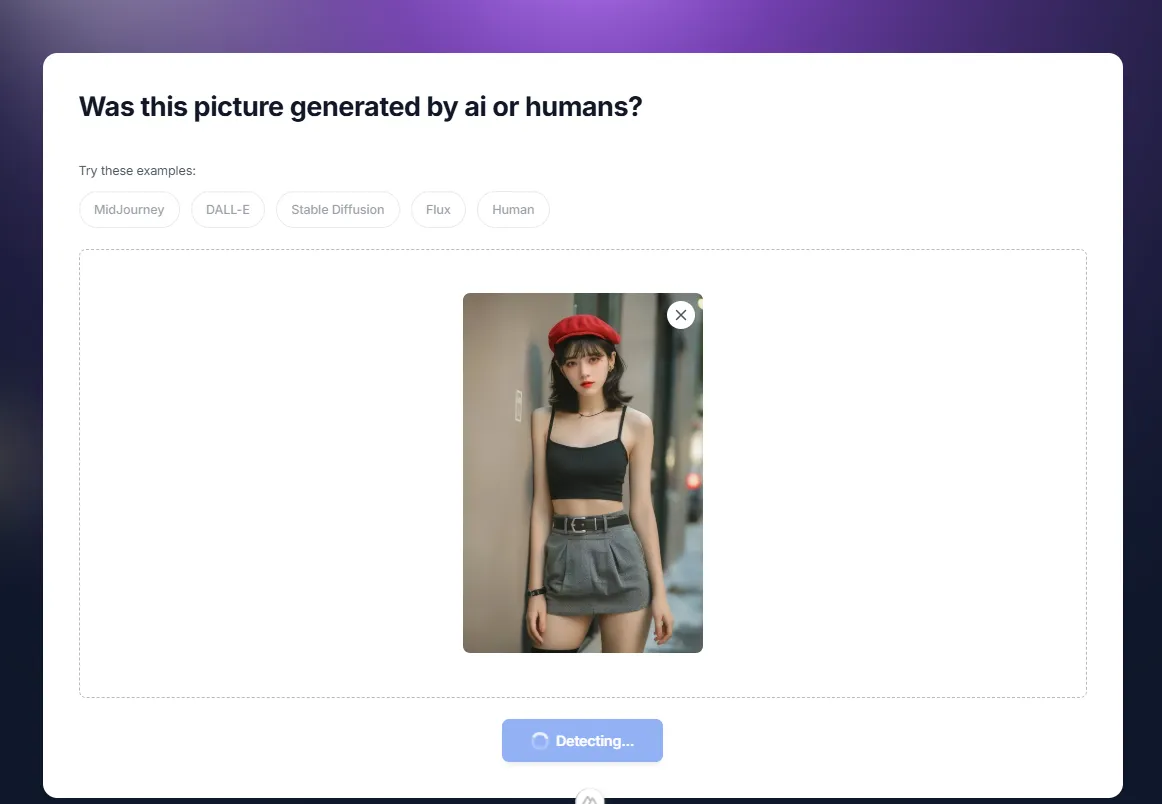Viewport: 1162px width, 804px height.
Task: Click empty space in the dashed upload area left of the image
Action: click(x=270, y=472)
